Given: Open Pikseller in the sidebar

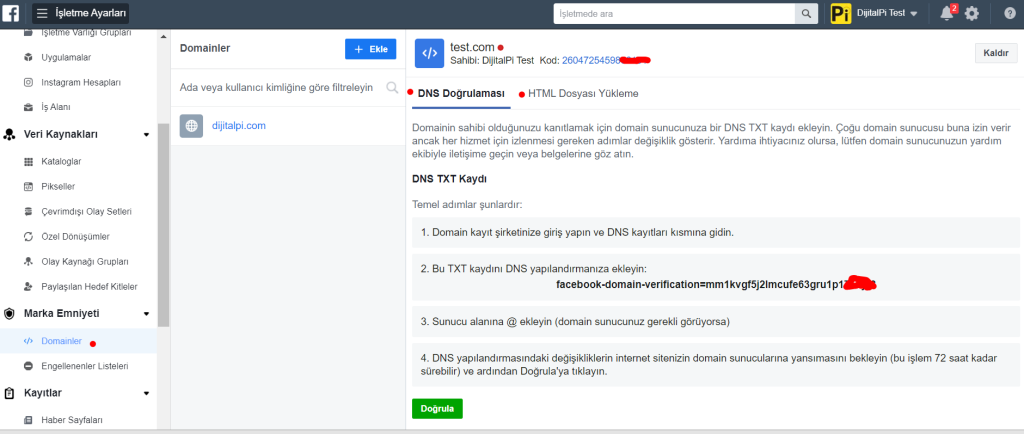Looking at the screenshot, I should (58, 187).
